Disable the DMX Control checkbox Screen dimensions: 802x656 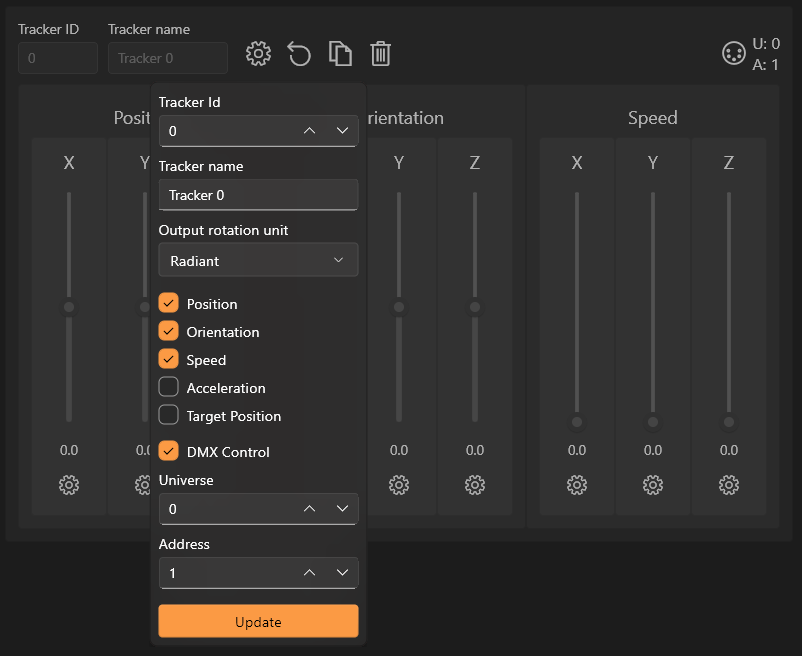pos(169,452)
